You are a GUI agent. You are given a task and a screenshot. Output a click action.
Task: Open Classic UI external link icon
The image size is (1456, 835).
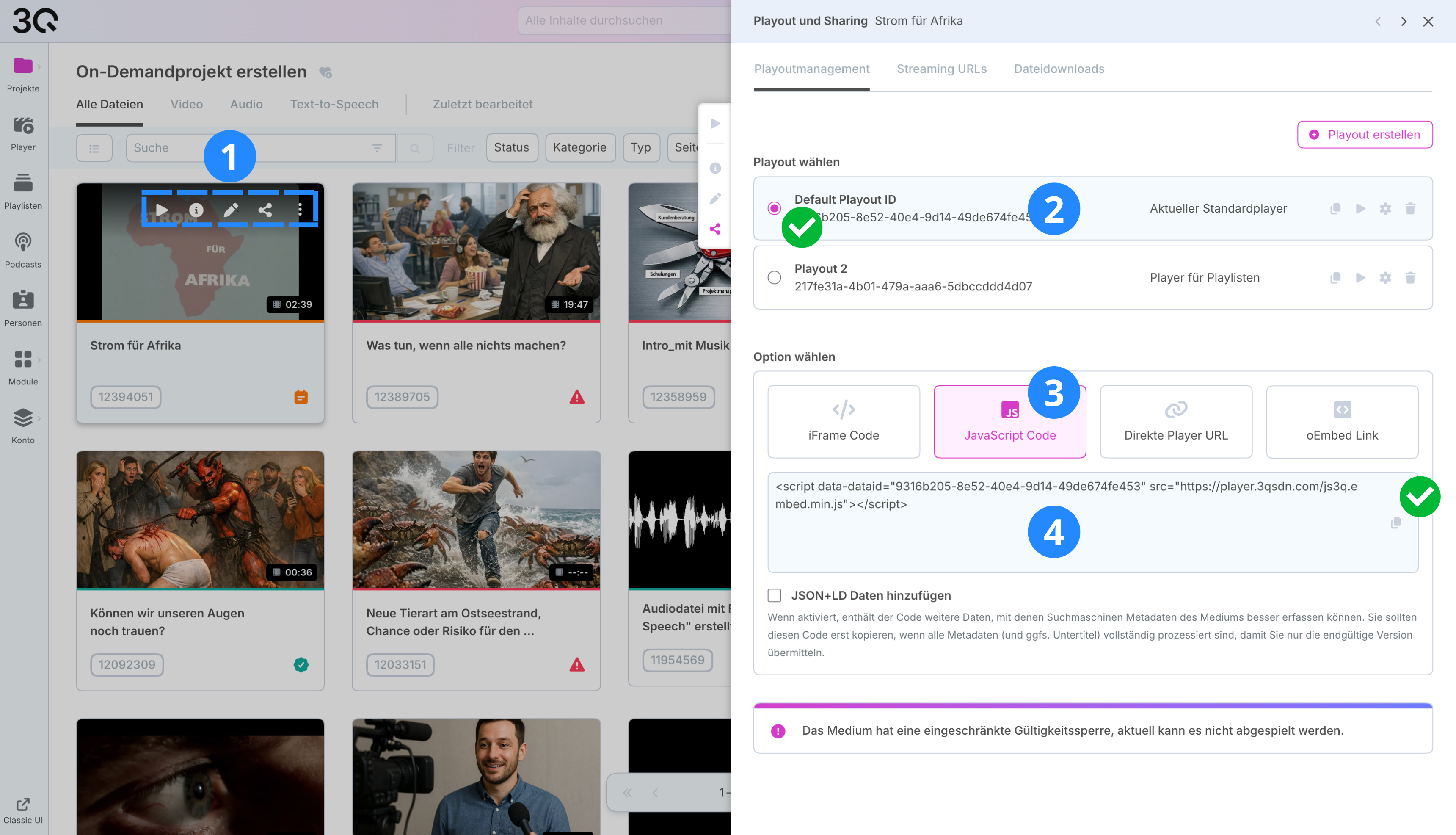[x=23, y=805]
